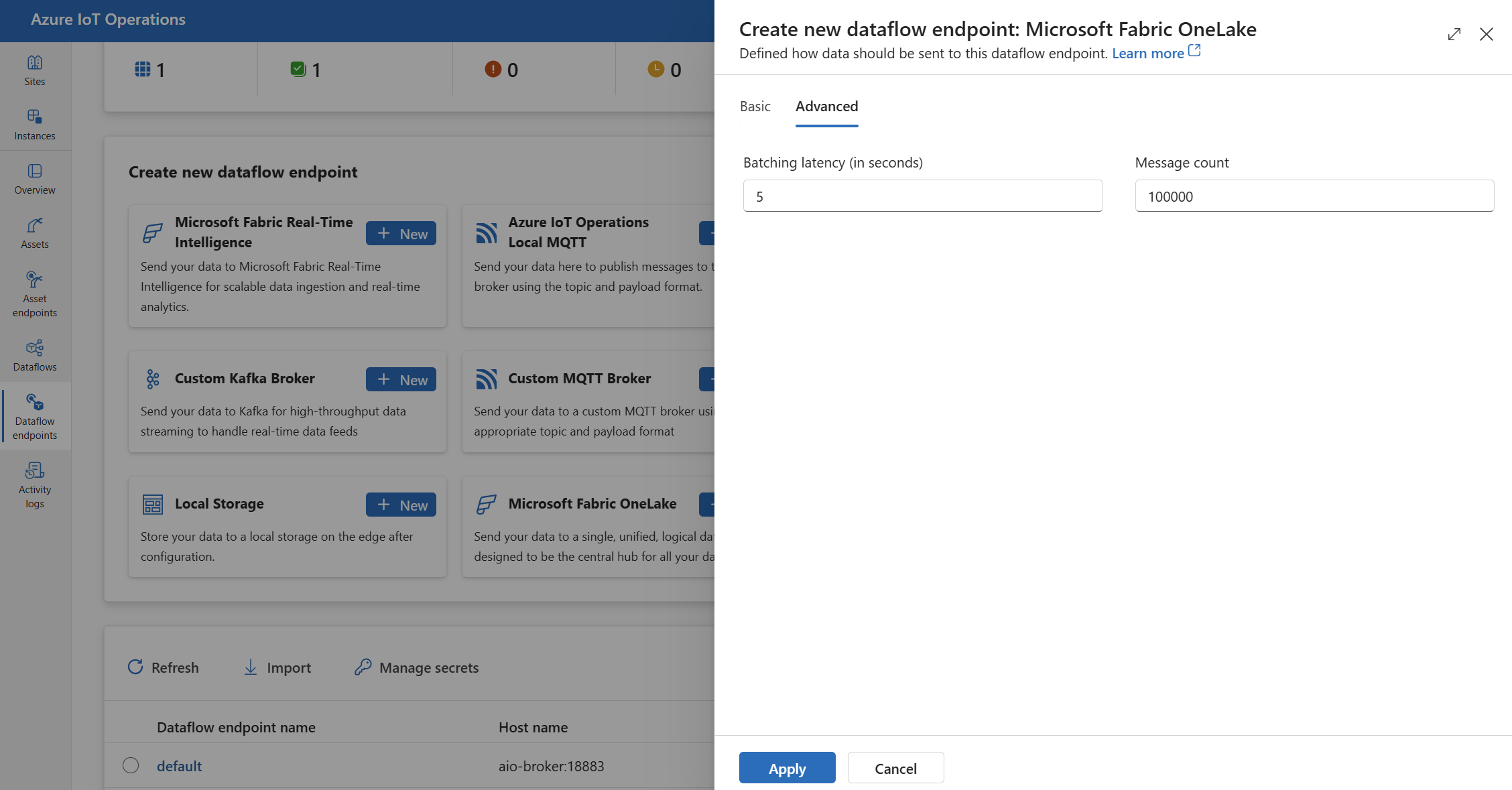
Task: Apply the new dataflow endpoint settings
Action: [786, 767]
